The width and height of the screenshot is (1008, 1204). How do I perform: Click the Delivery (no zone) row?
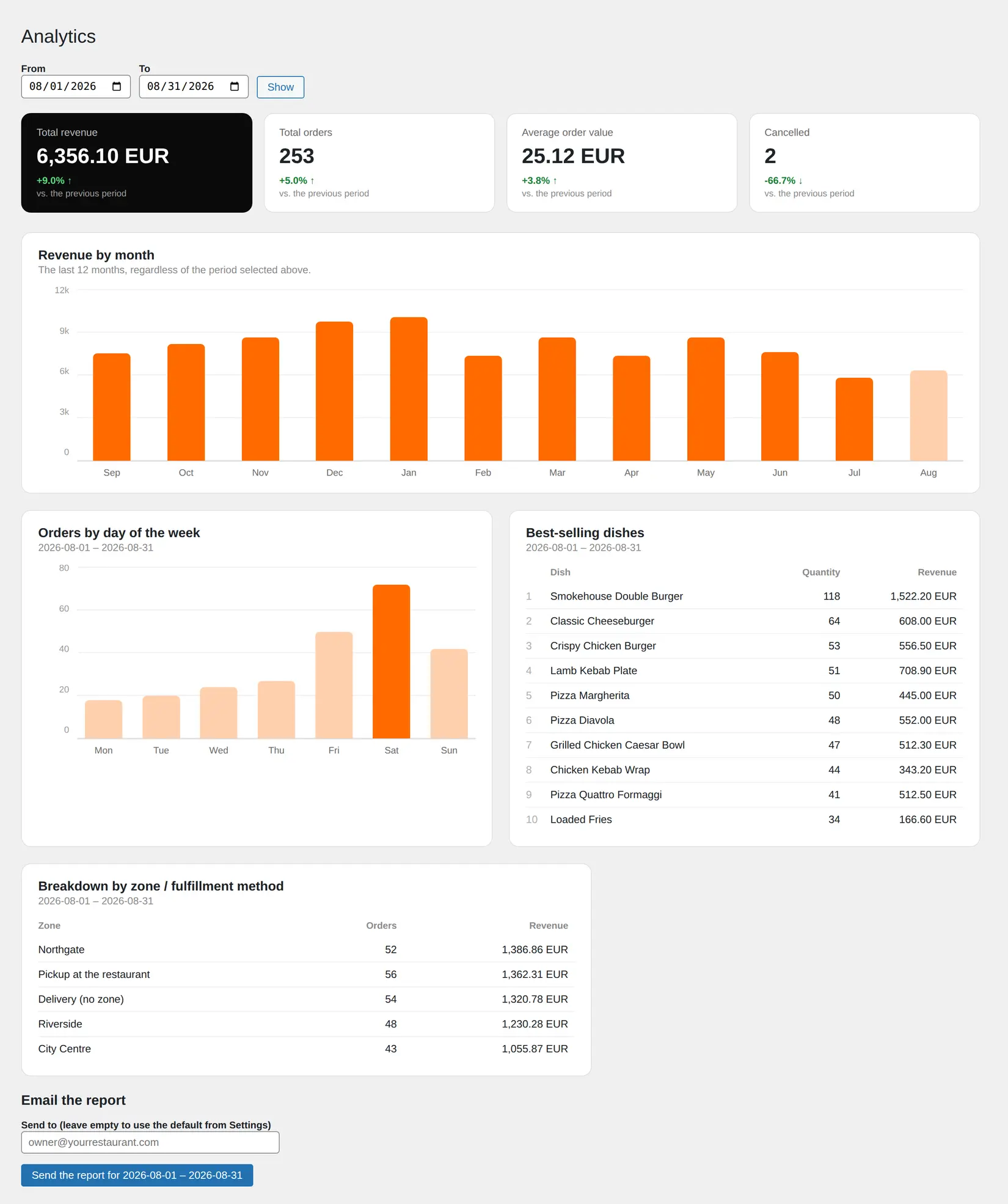pyautogui.click(x=306, y=999)
